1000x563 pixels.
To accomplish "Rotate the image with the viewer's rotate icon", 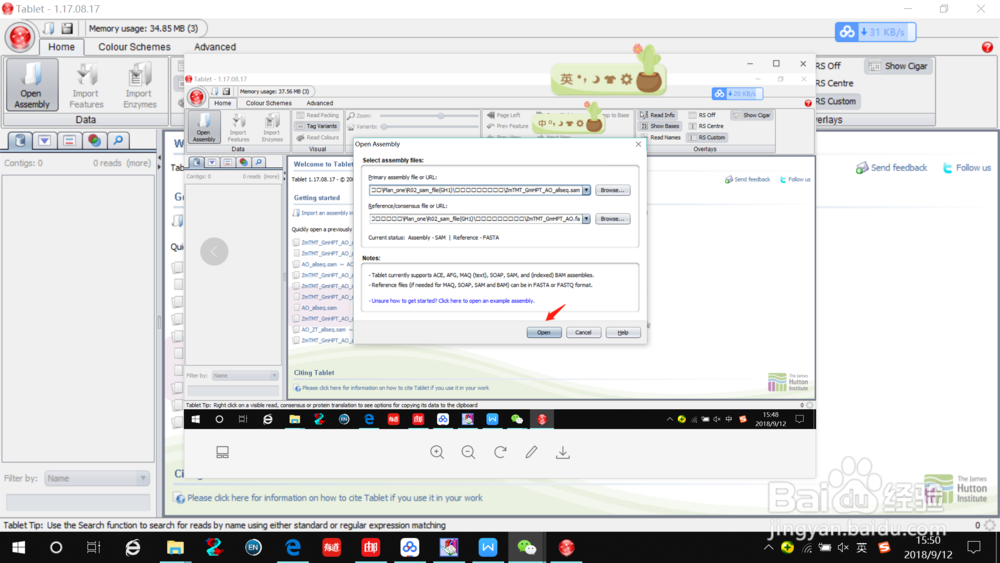I will [x=500, y=452].
